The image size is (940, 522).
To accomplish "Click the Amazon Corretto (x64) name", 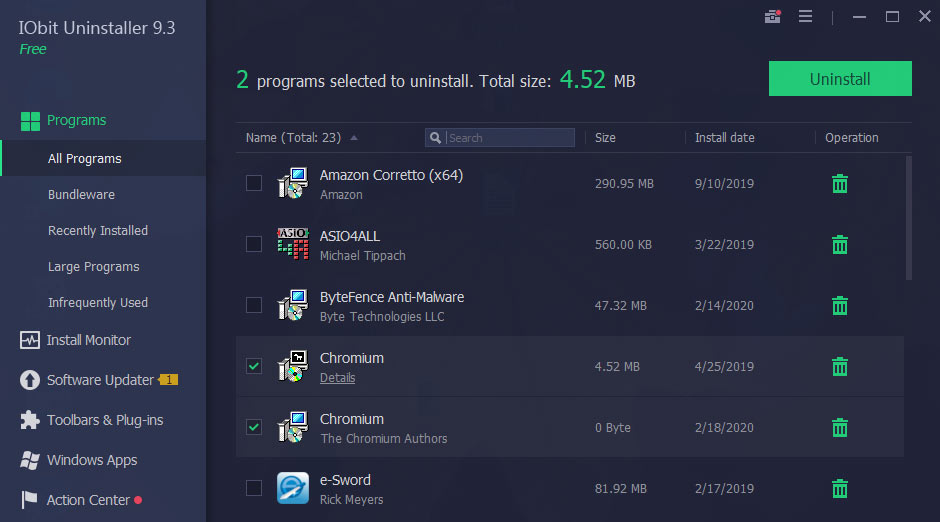I will pyautogui.click(x=391, y=175).
